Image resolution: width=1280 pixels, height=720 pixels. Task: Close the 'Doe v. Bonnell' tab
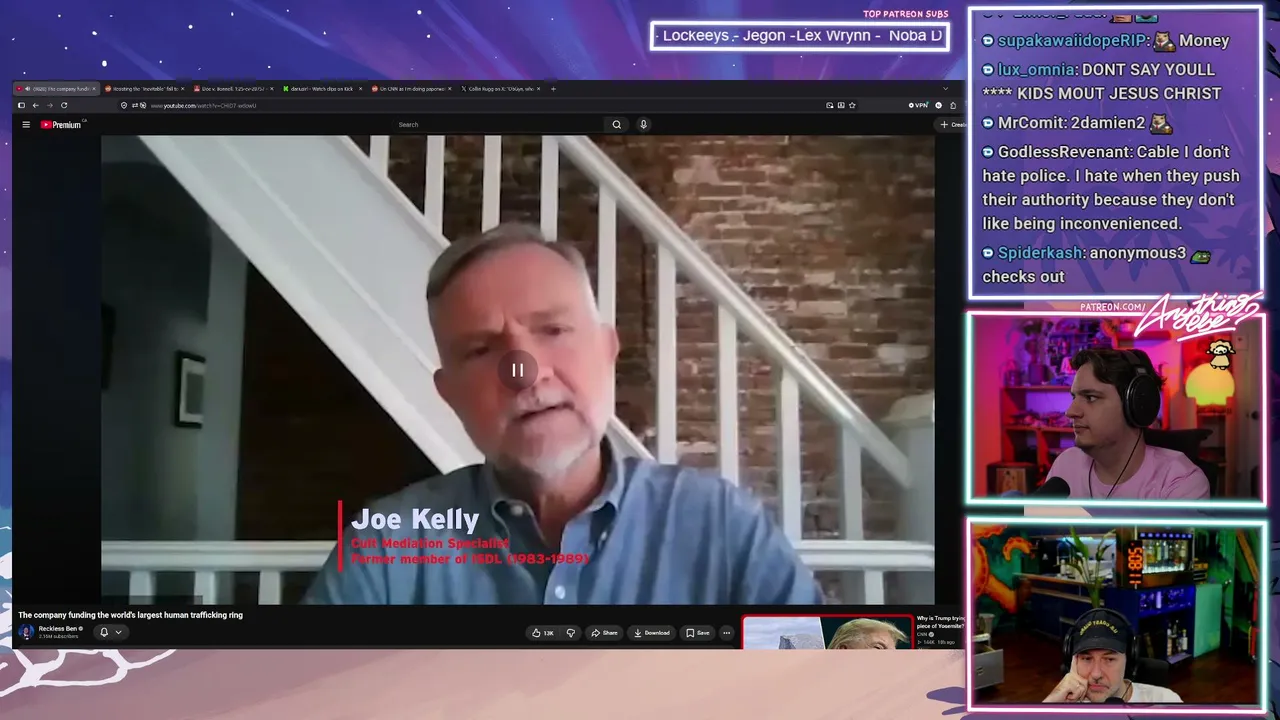[x=271, y=89]
